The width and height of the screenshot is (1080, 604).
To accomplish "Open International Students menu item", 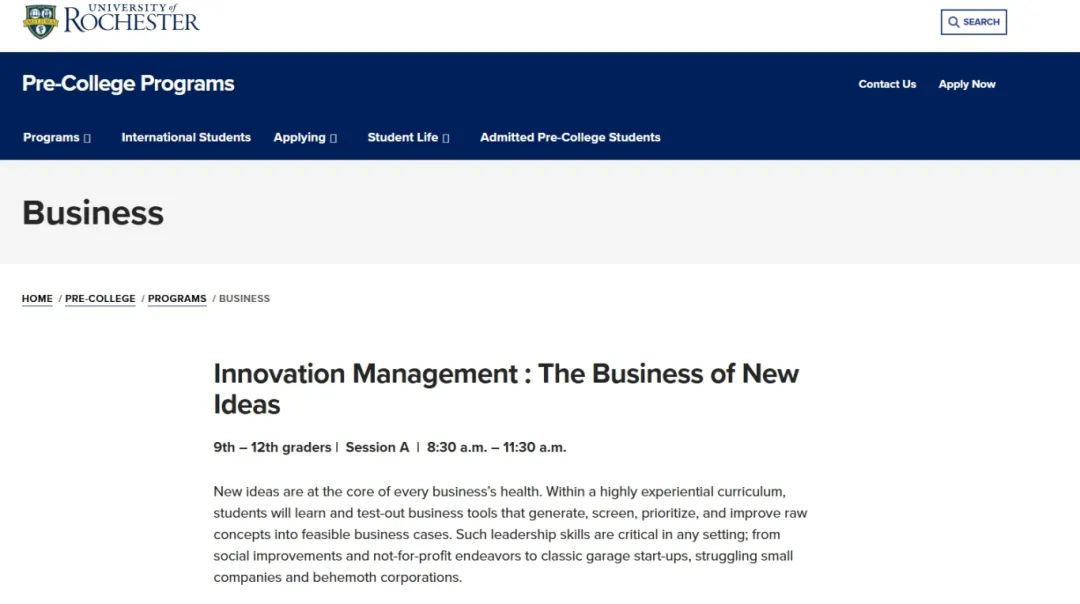I will point(186,137).
